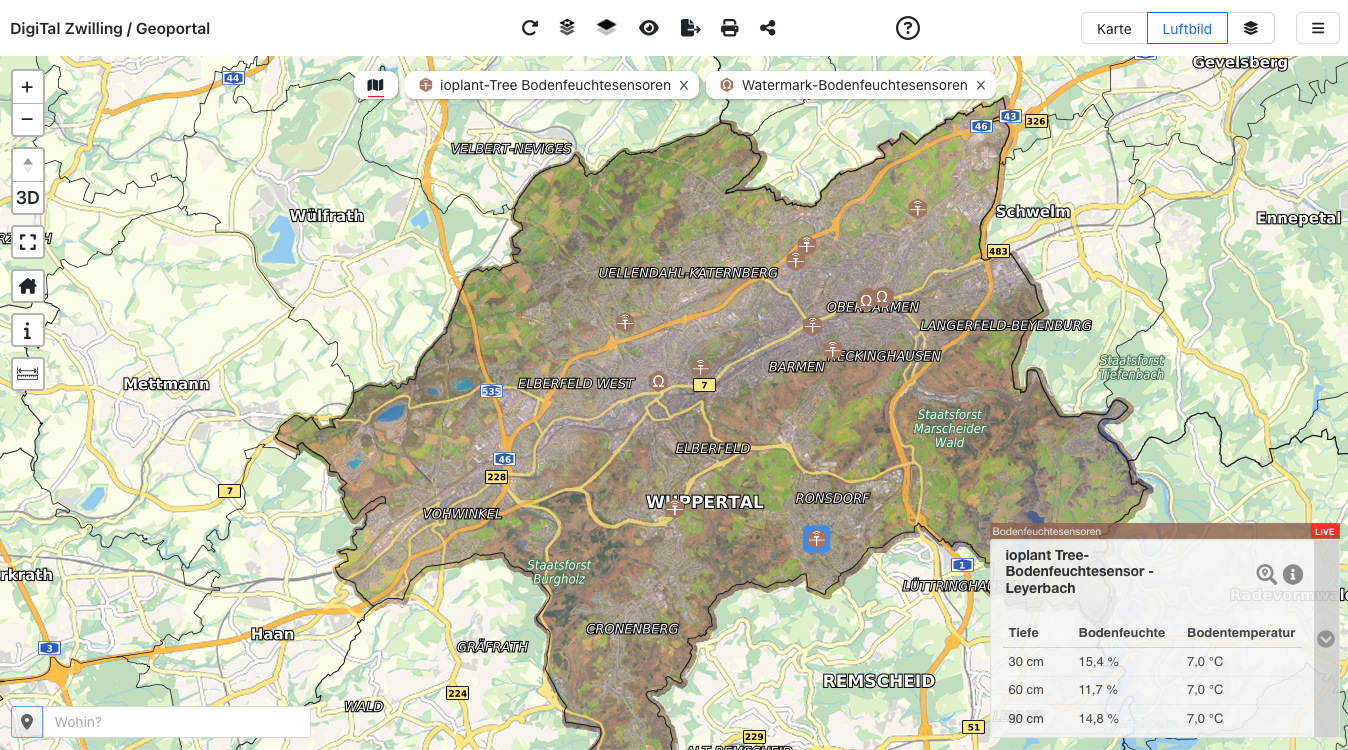Click the print map icon
Image resolution: width=1348 pixels, height=750 pixels.
(x=730, y=28)
